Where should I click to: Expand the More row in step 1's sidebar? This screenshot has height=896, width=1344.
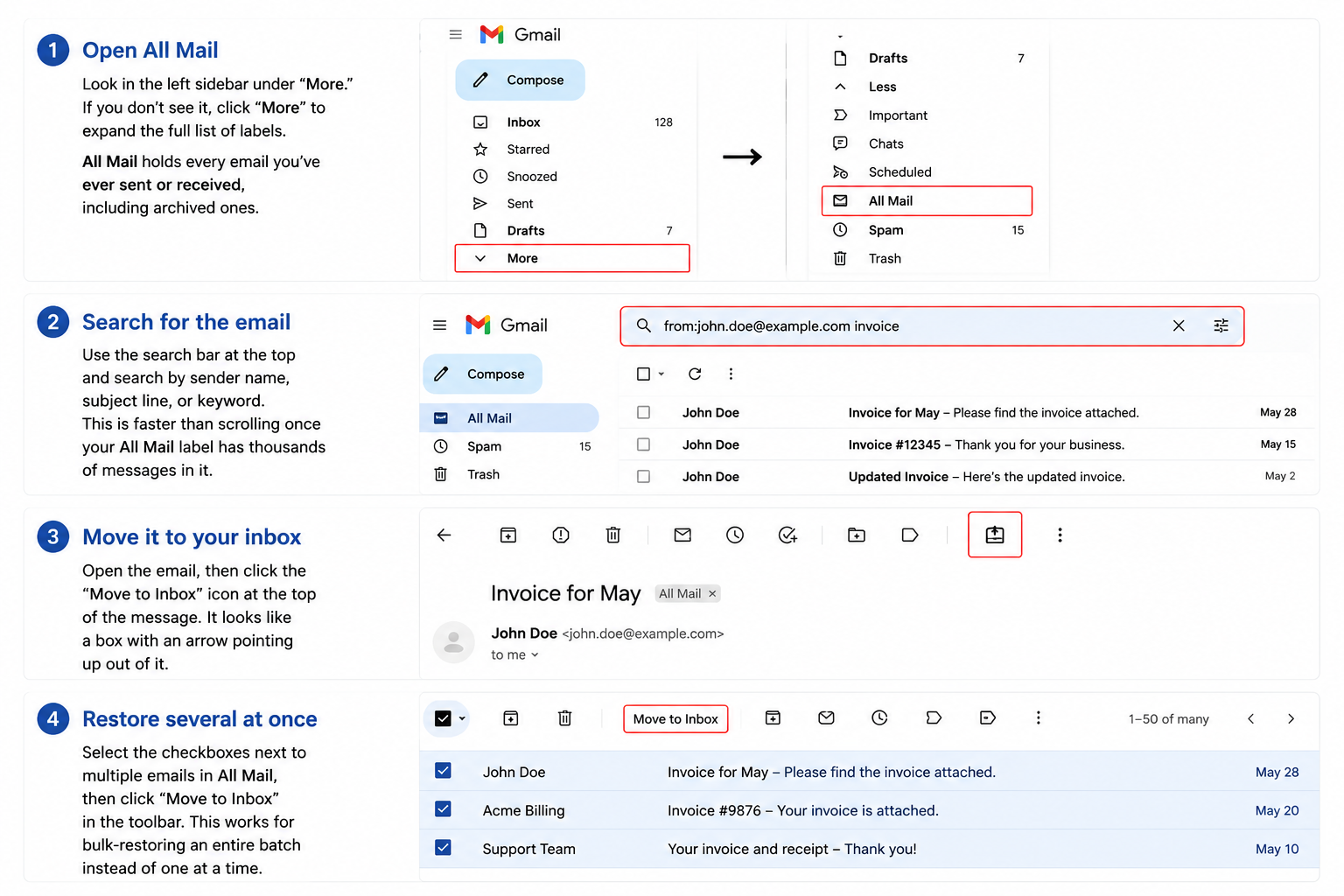point(572,258)
